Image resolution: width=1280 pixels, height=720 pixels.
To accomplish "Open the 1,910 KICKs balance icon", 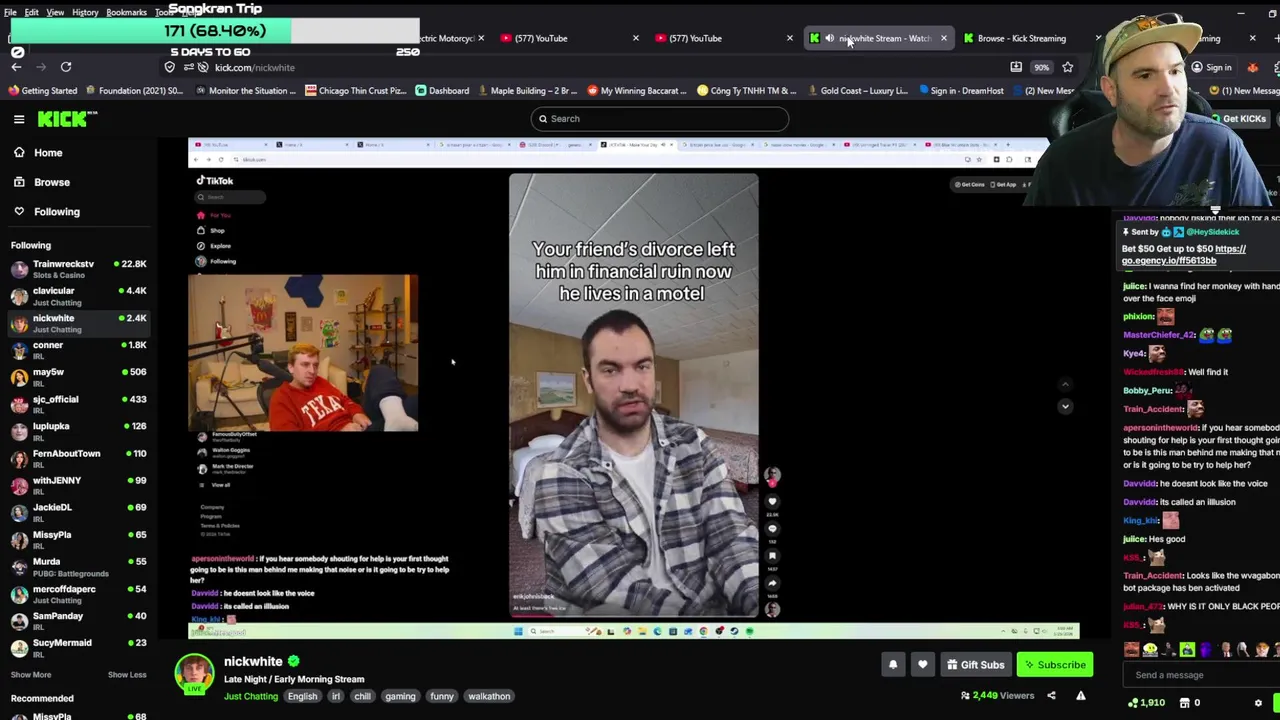I will pos(1147,703).
